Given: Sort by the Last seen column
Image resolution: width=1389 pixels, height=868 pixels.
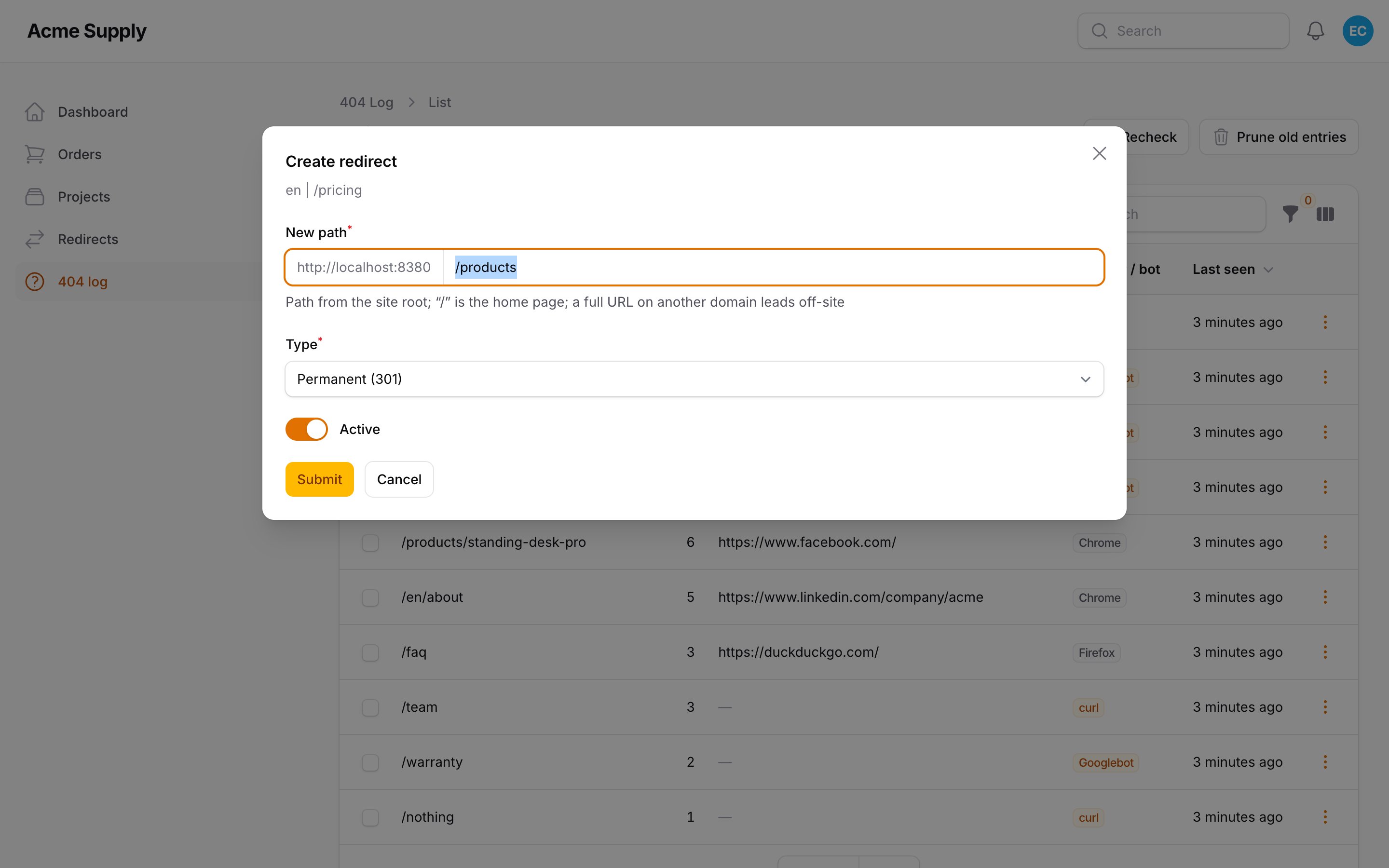Looking at the screenshot, I should [x=1232, y=269].
